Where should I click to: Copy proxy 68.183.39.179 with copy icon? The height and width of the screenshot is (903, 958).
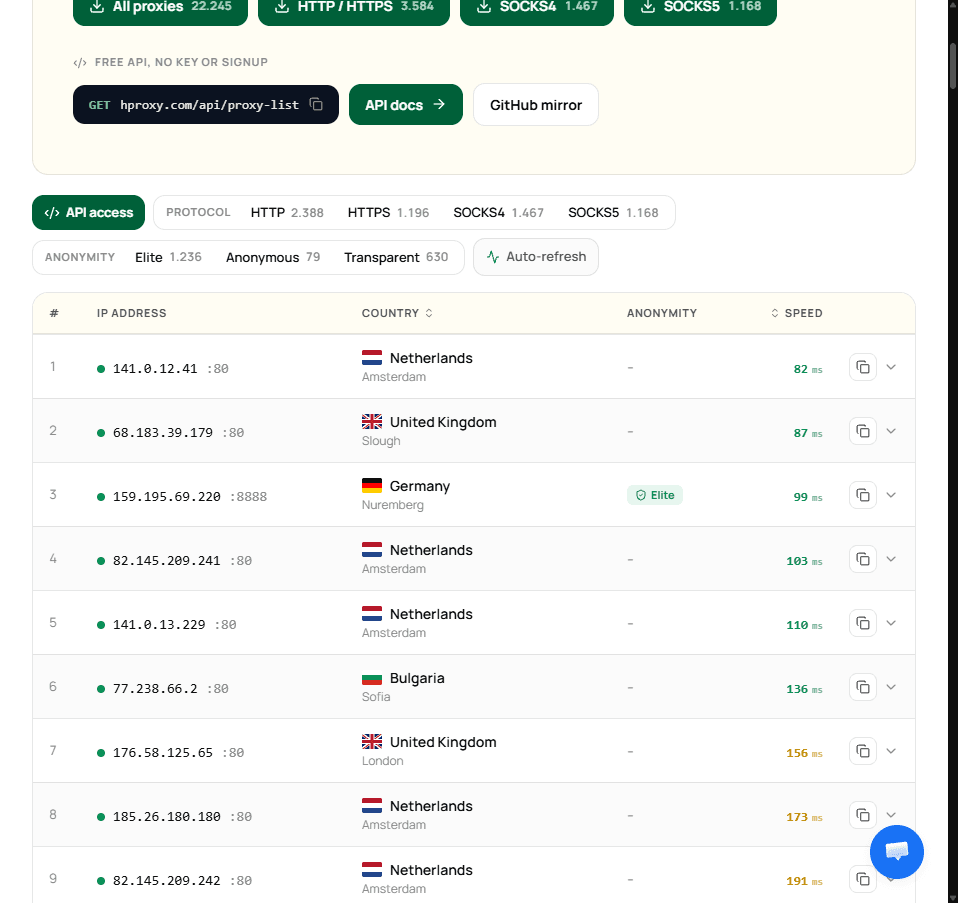coord(863,431)
